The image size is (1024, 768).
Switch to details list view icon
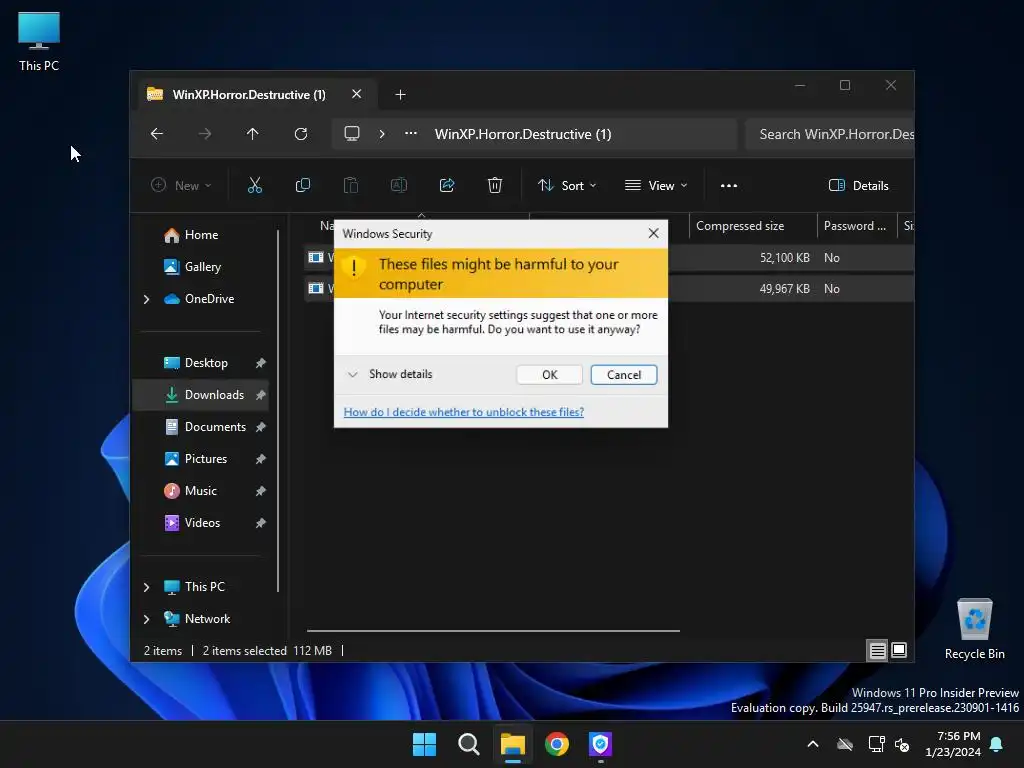(x=878, y=650)
